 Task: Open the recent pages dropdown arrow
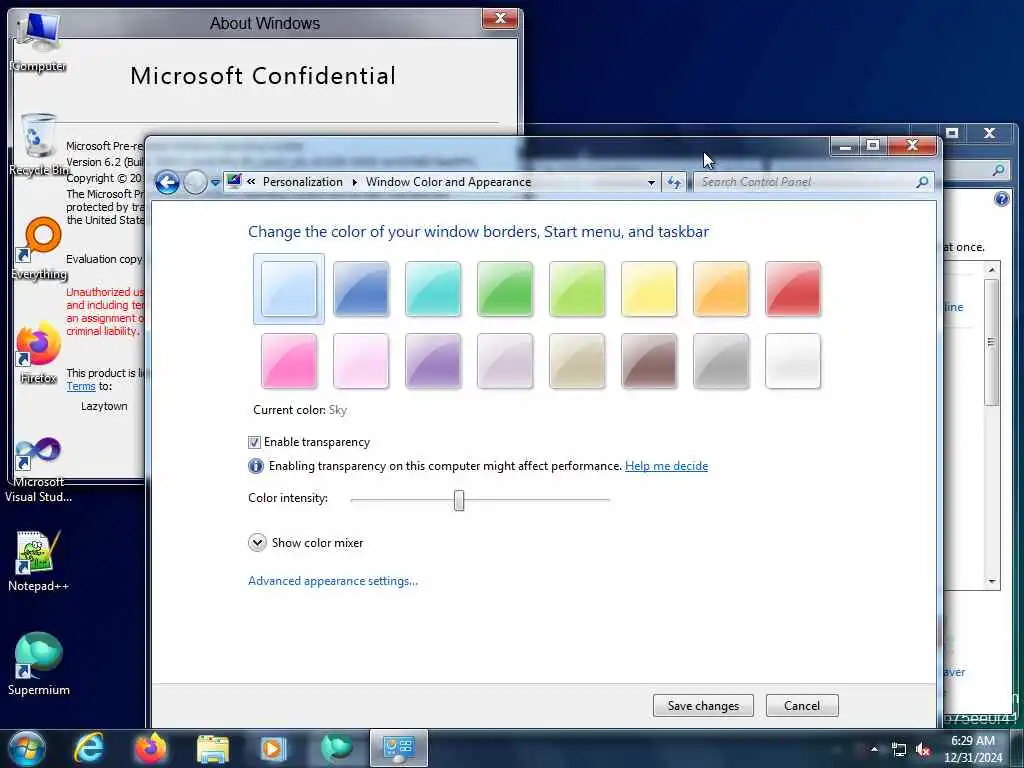215,183
